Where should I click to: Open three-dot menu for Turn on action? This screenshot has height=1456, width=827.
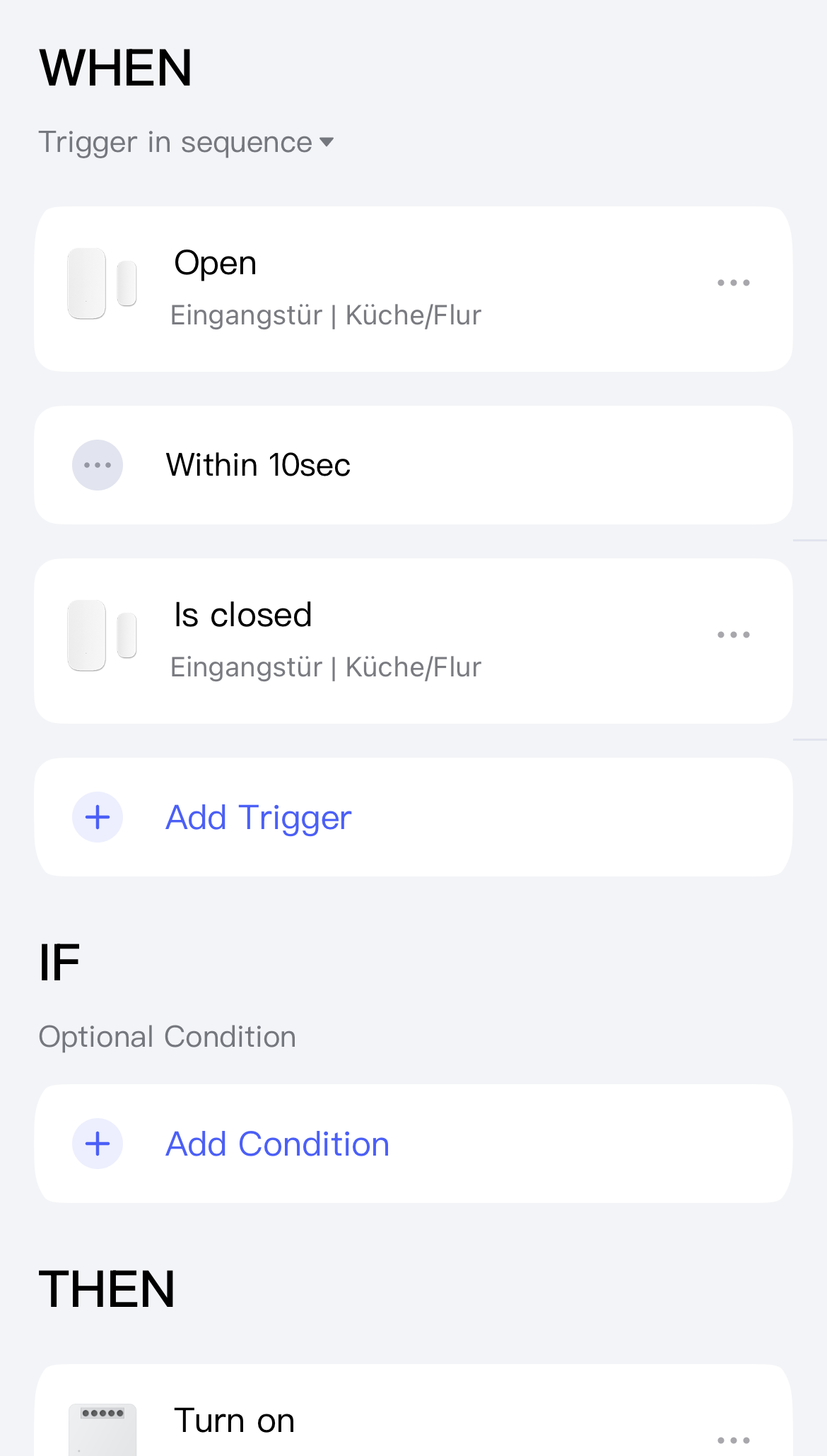[733, 1439]
